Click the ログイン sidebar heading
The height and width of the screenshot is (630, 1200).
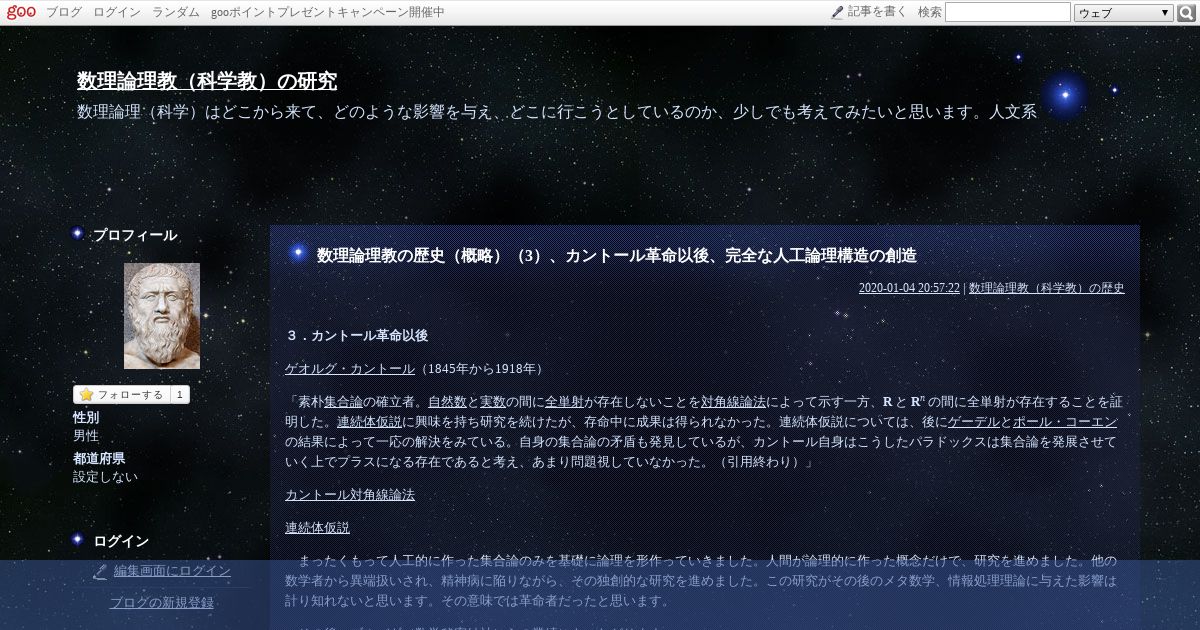(121, 541)
